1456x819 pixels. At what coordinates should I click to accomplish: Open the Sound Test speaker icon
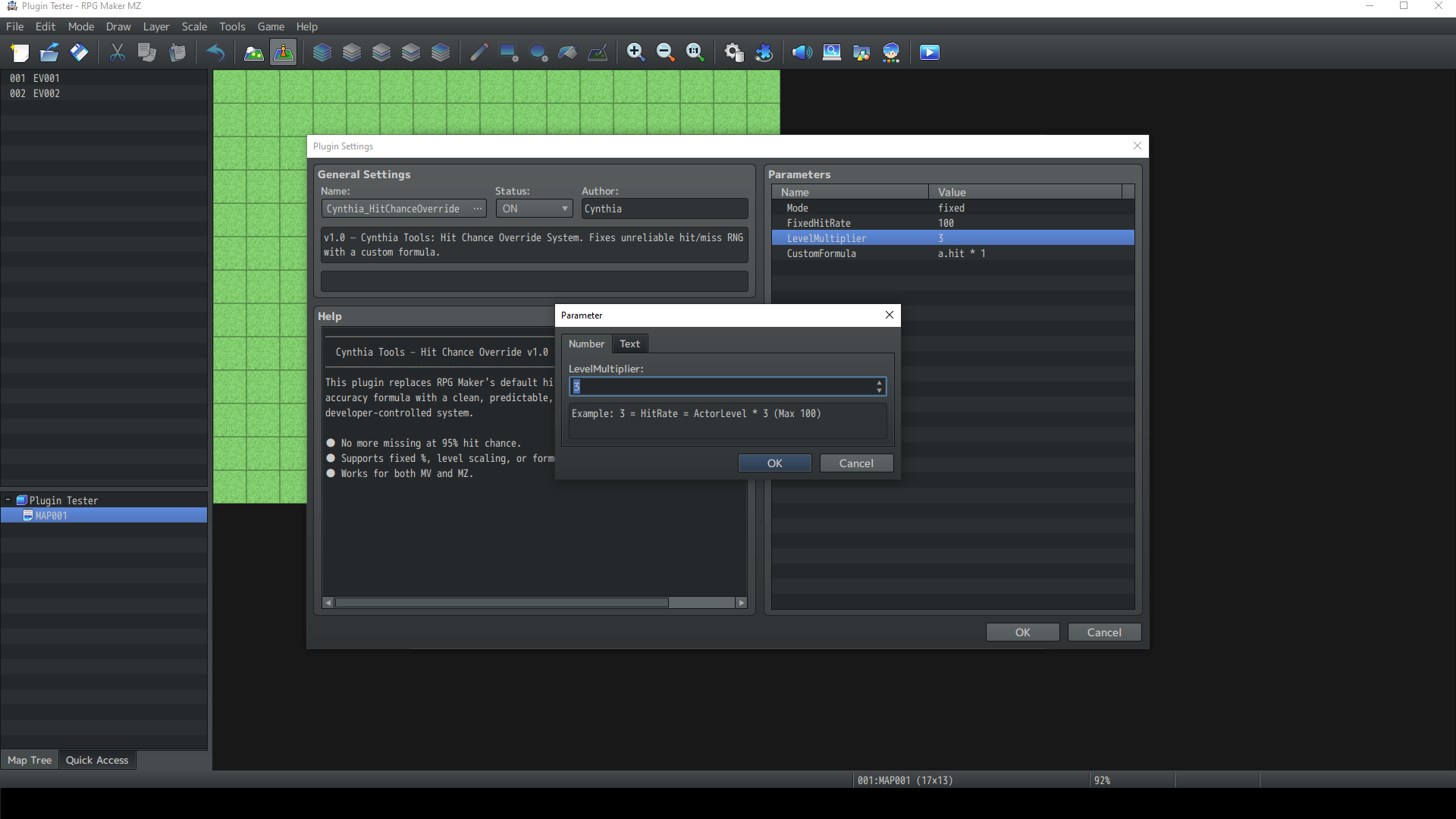pos(802,52)
